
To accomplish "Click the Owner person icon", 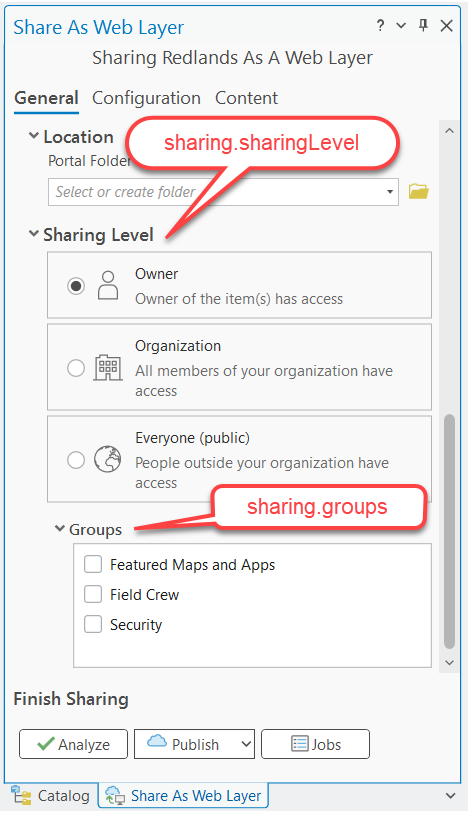I will (x=108, y=285).
